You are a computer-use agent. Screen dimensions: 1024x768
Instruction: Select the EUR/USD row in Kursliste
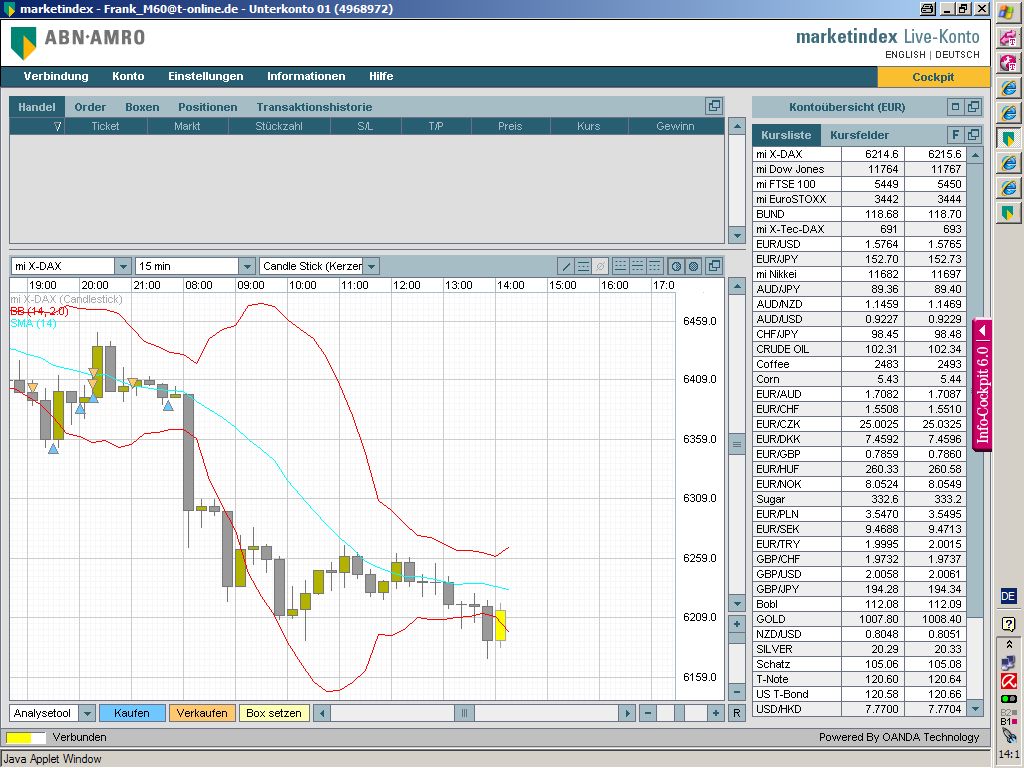pos(859,244)
